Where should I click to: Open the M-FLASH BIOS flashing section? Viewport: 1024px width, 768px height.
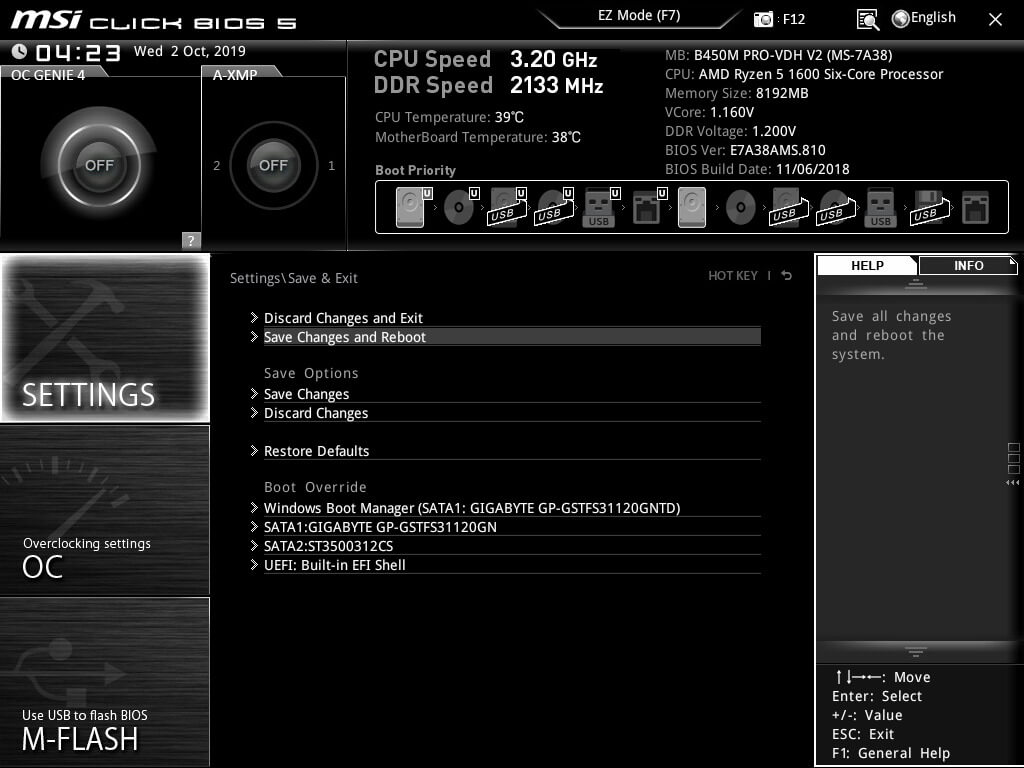pyautogui.click(x=105, y=682)
